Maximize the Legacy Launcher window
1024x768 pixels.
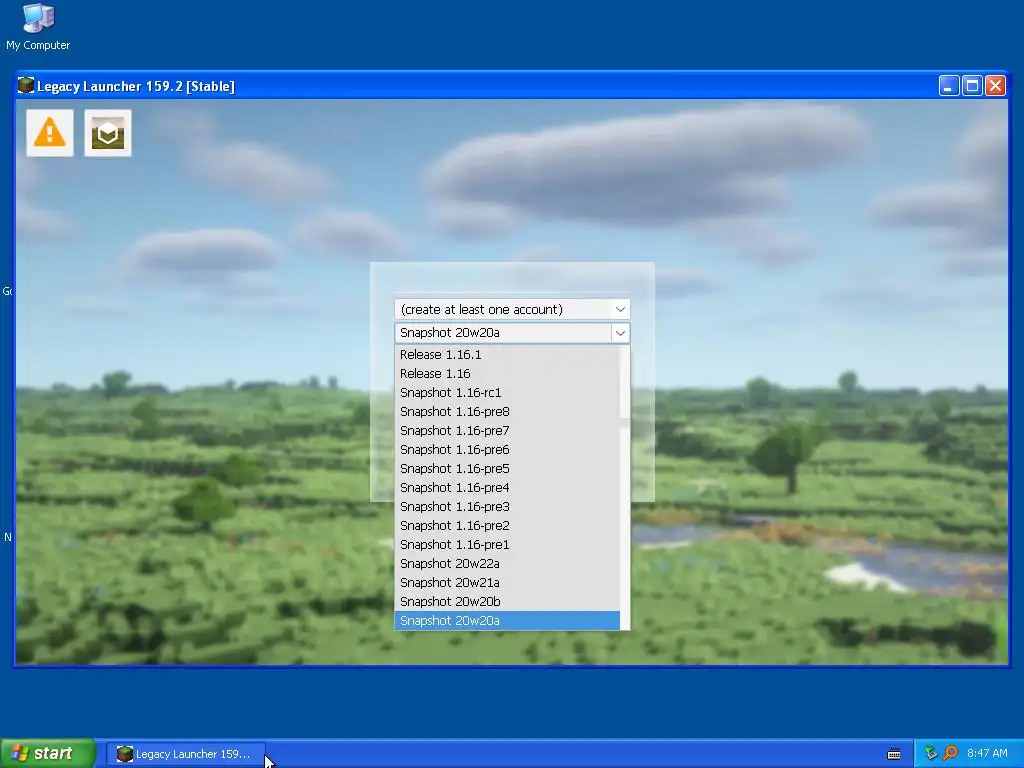pos(972,86)
